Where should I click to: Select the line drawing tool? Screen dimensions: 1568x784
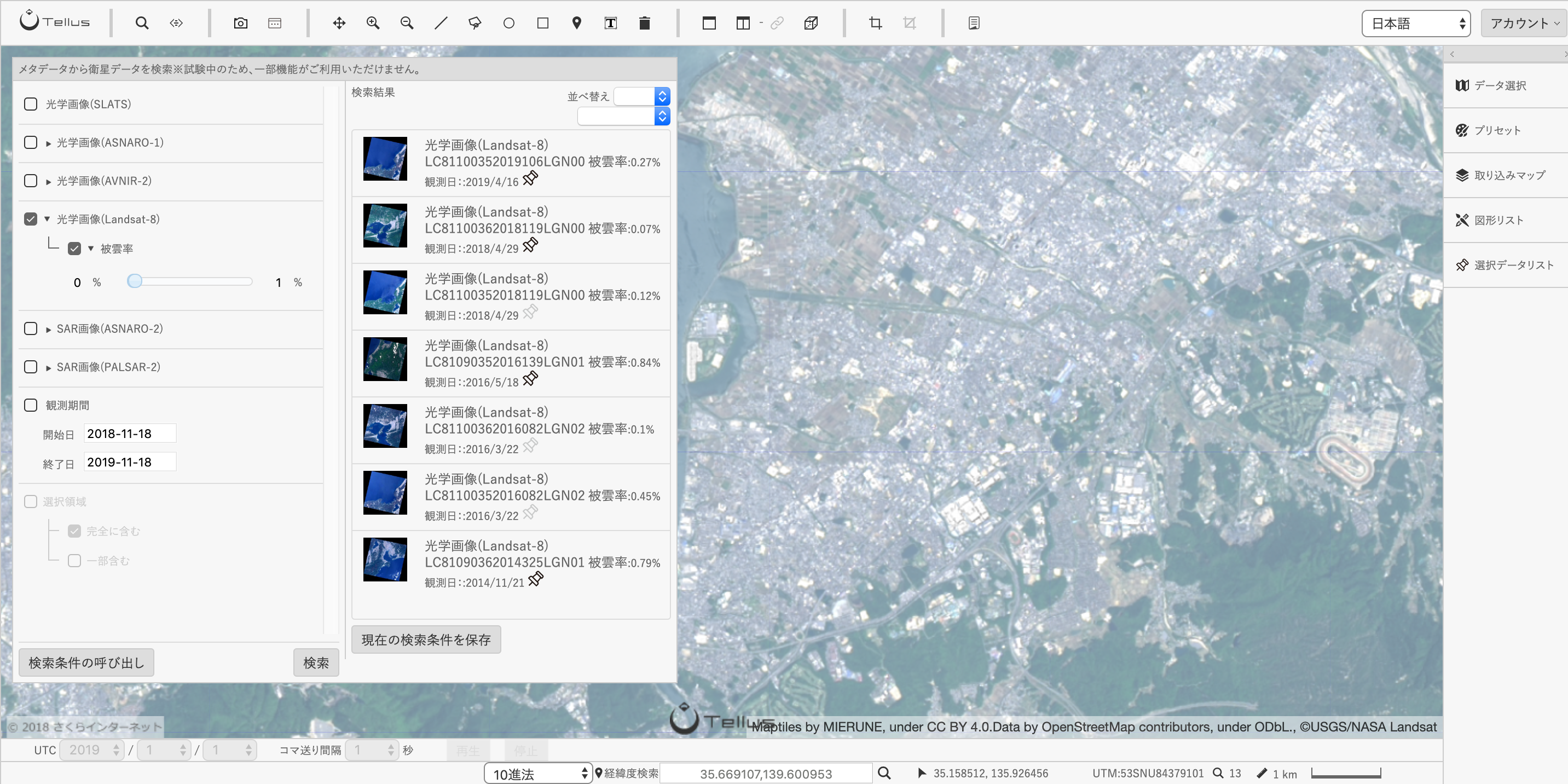[441, 23]
